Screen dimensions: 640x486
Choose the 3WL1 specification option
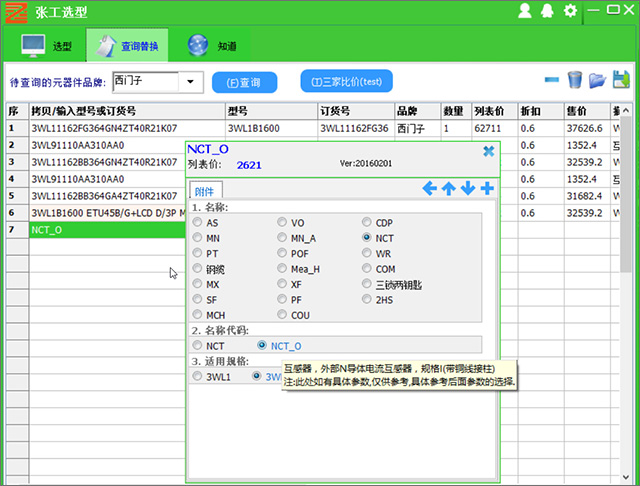pos(197,377)
